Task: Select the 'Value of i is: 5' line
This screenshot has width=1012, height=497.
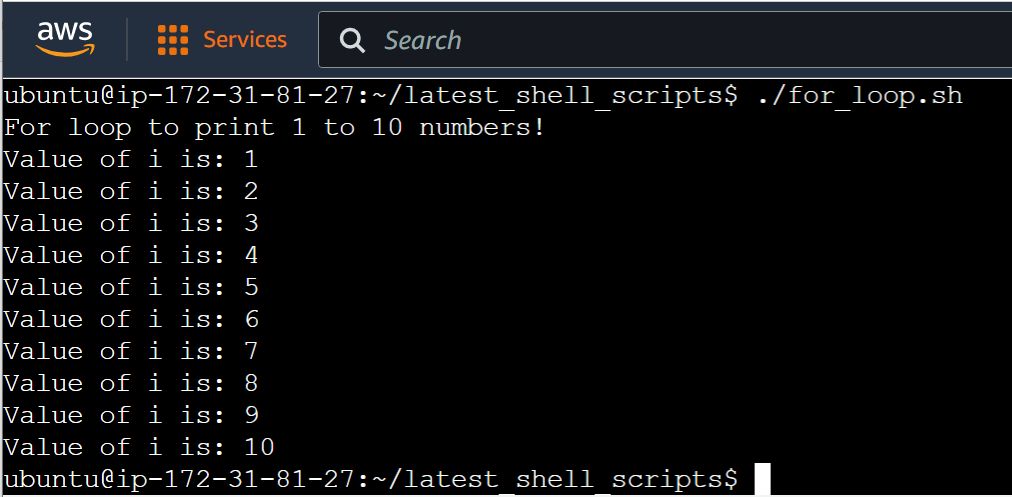Action: (x=131, y=287)
